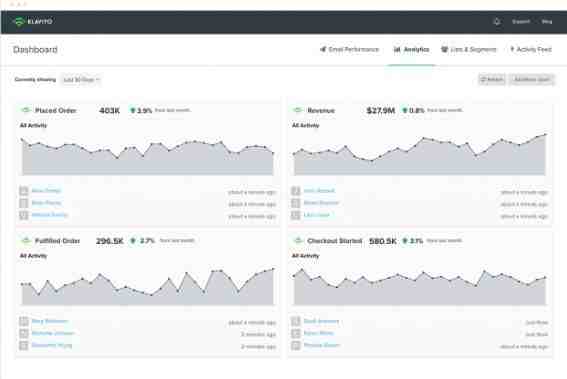Open the Activity Feed tab
567x379 pixels.
[531, 49]
